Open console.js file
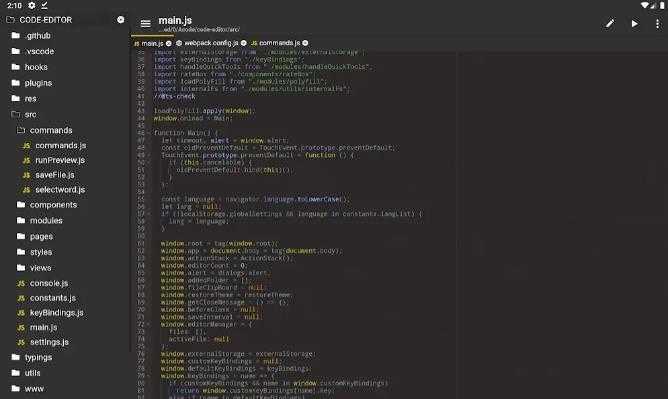Screen dimensions: 668x399 point(49,283)
